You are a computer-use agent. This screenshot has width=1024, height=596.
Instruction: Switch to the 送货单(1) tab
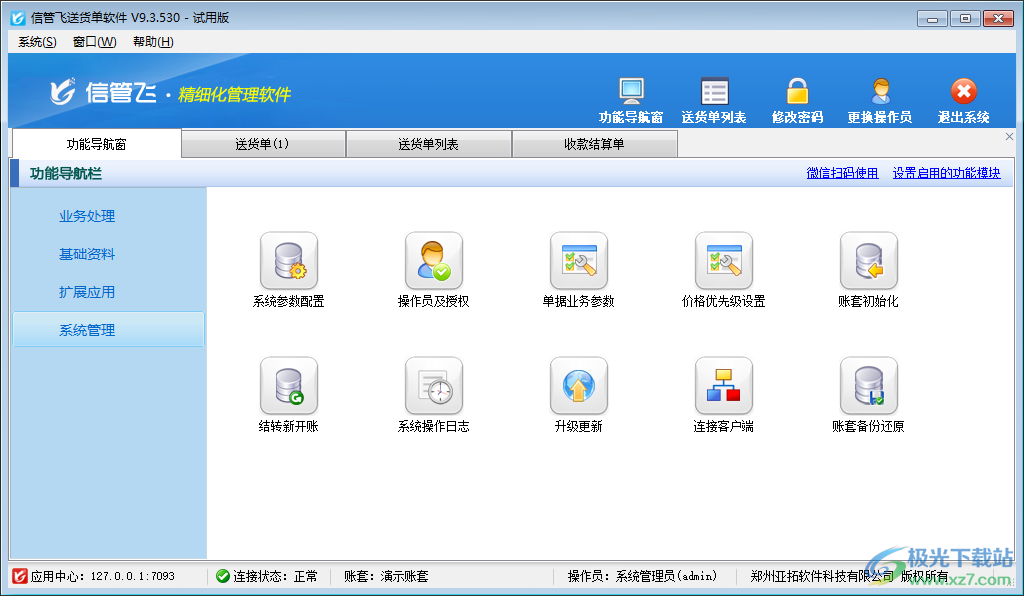click(x=263, y=144)
